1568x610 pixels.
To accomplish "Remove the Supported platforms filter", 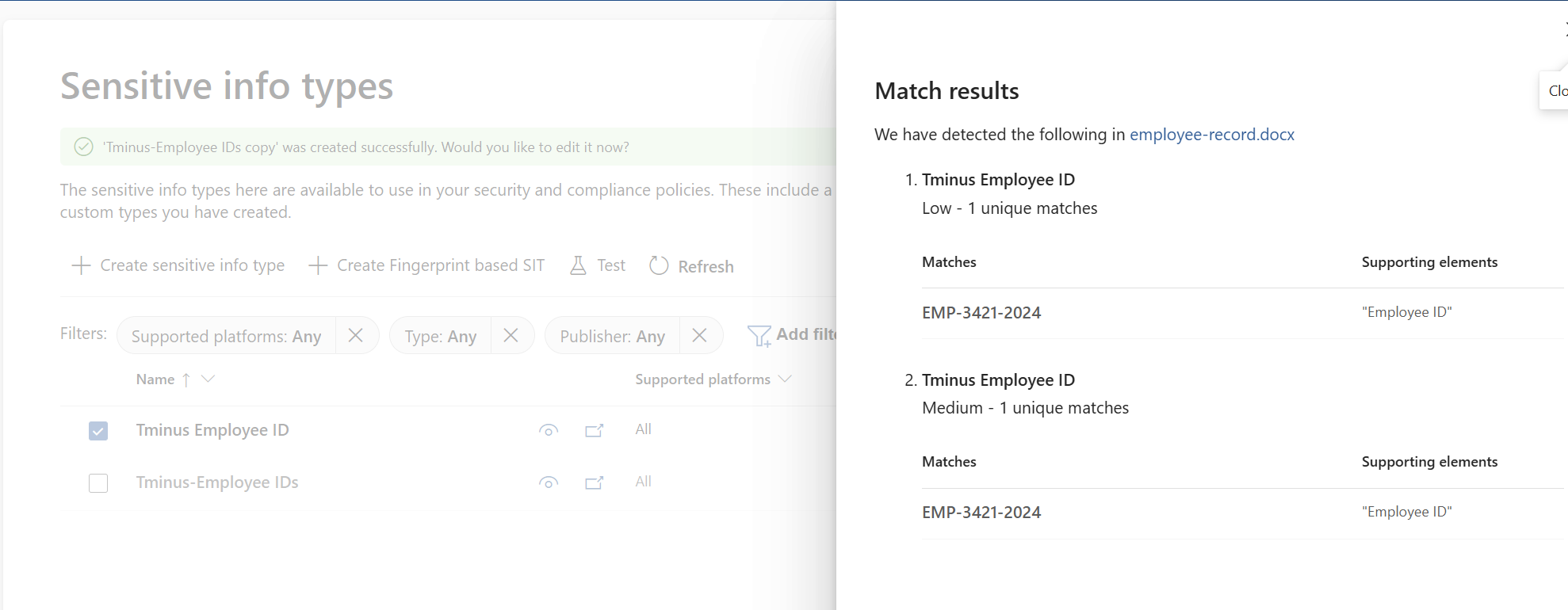I will tap(356, 335).
